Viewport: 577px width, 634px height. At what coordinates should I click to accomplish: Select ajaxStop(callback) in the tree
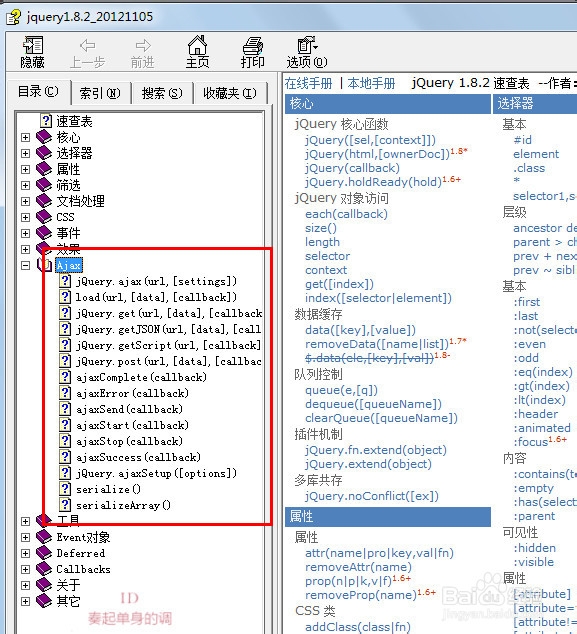click(129, 441)
